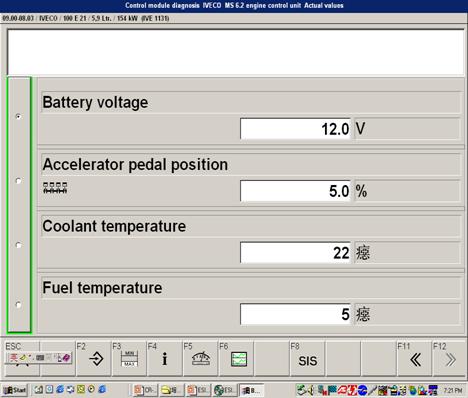
Task: Click the Battery voltage value field
Action: (x=295, y=129)
